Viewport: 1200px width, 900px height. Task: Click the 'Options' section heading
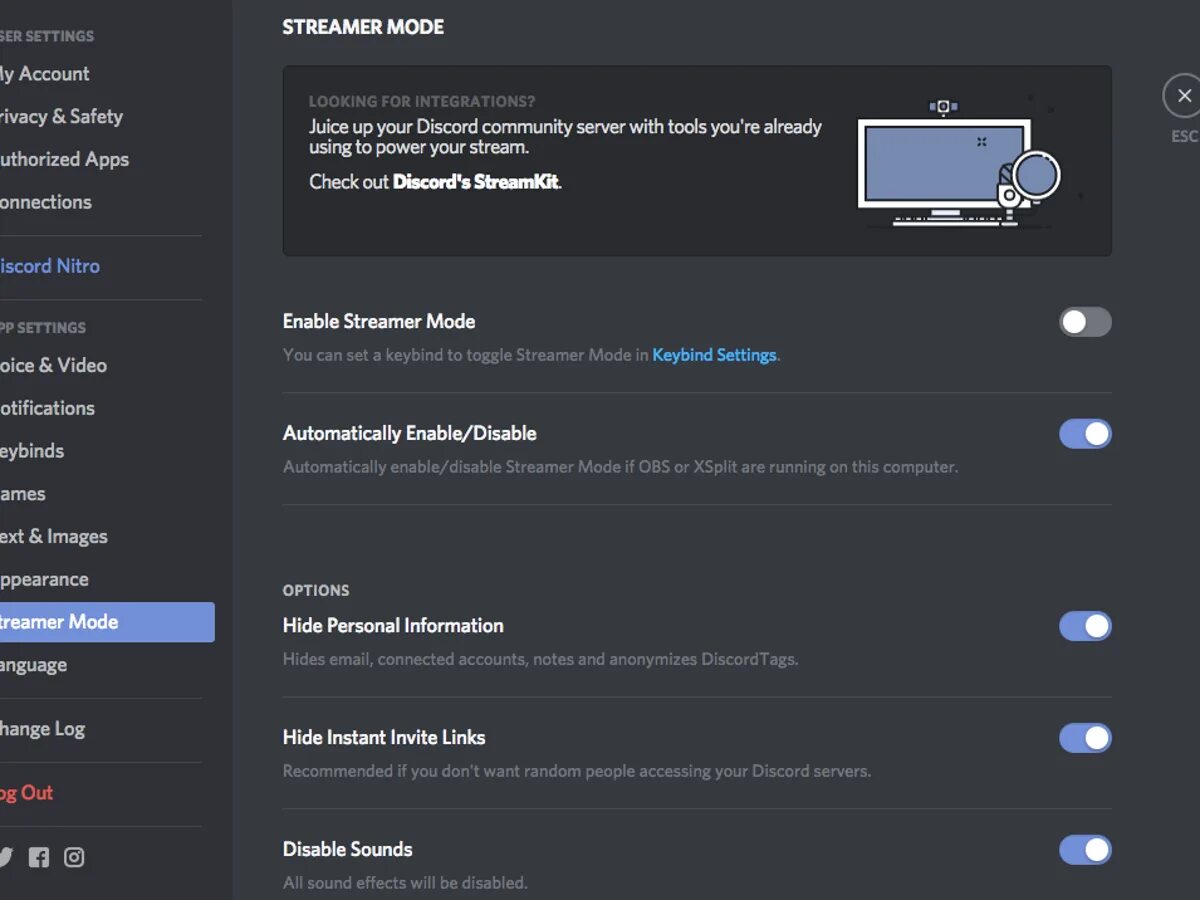point(316,590)
